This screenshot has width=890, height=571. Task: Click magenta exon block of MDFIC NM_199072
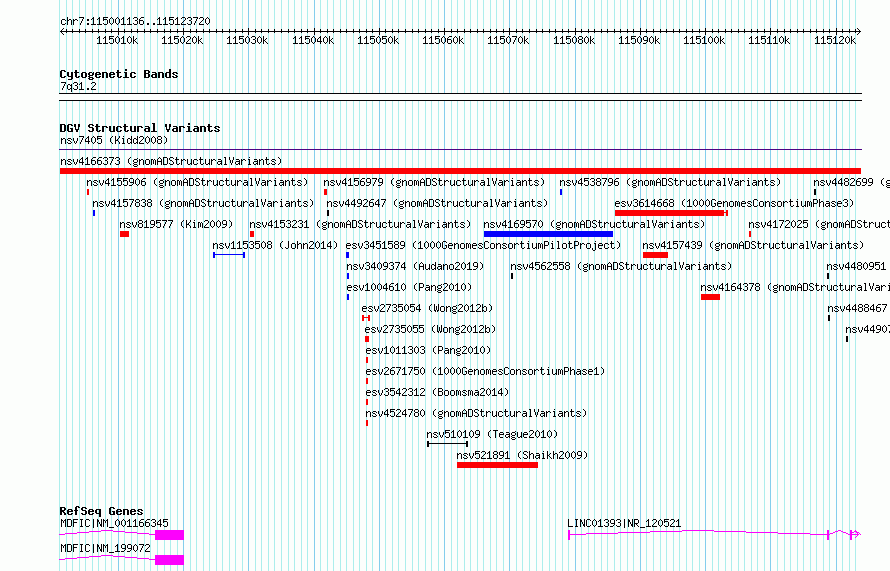click(x=169, y=560)
